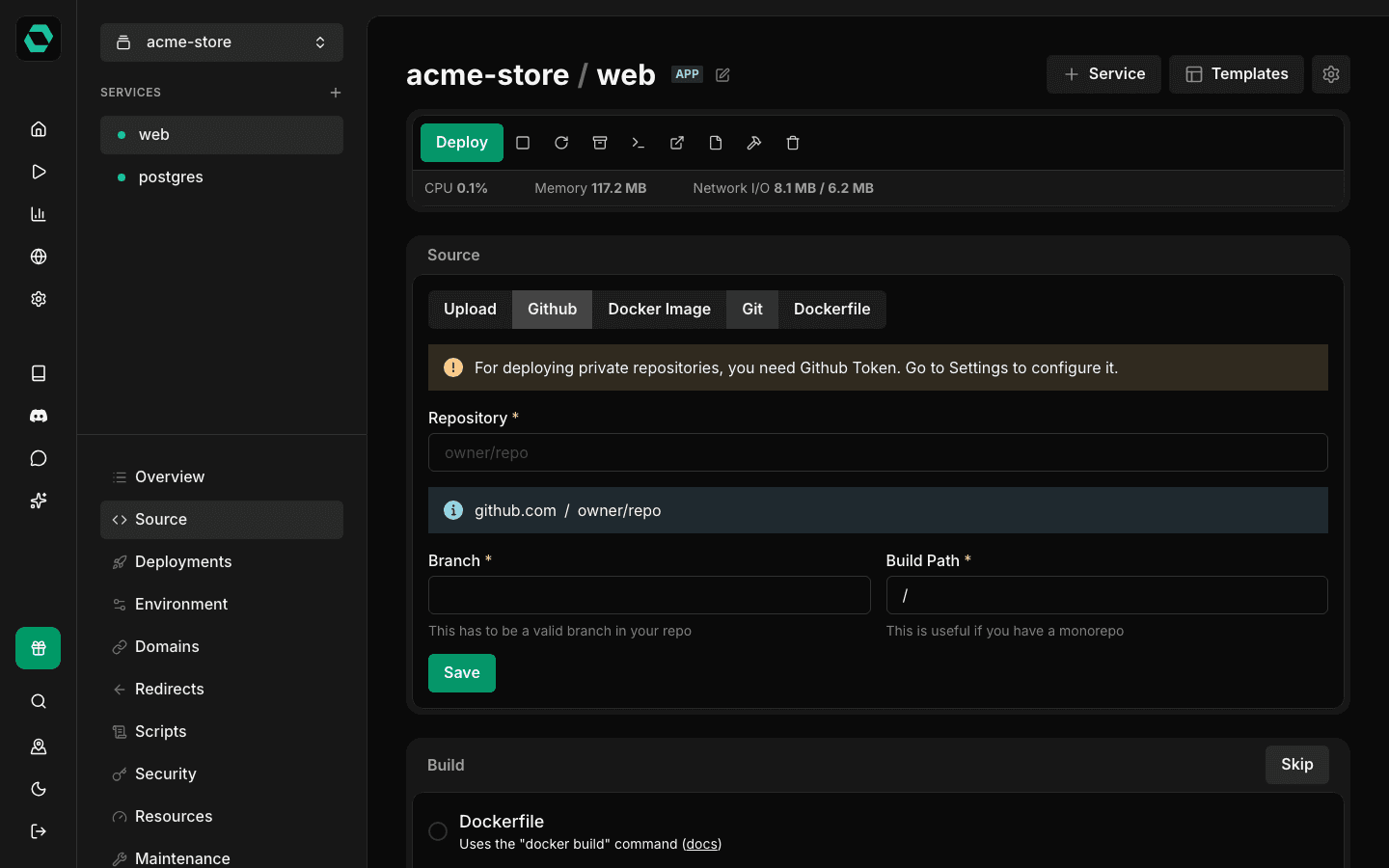Click the app logo in the sidebar
This screenshot has height=868, width=1389.
[x=39, y=39]
